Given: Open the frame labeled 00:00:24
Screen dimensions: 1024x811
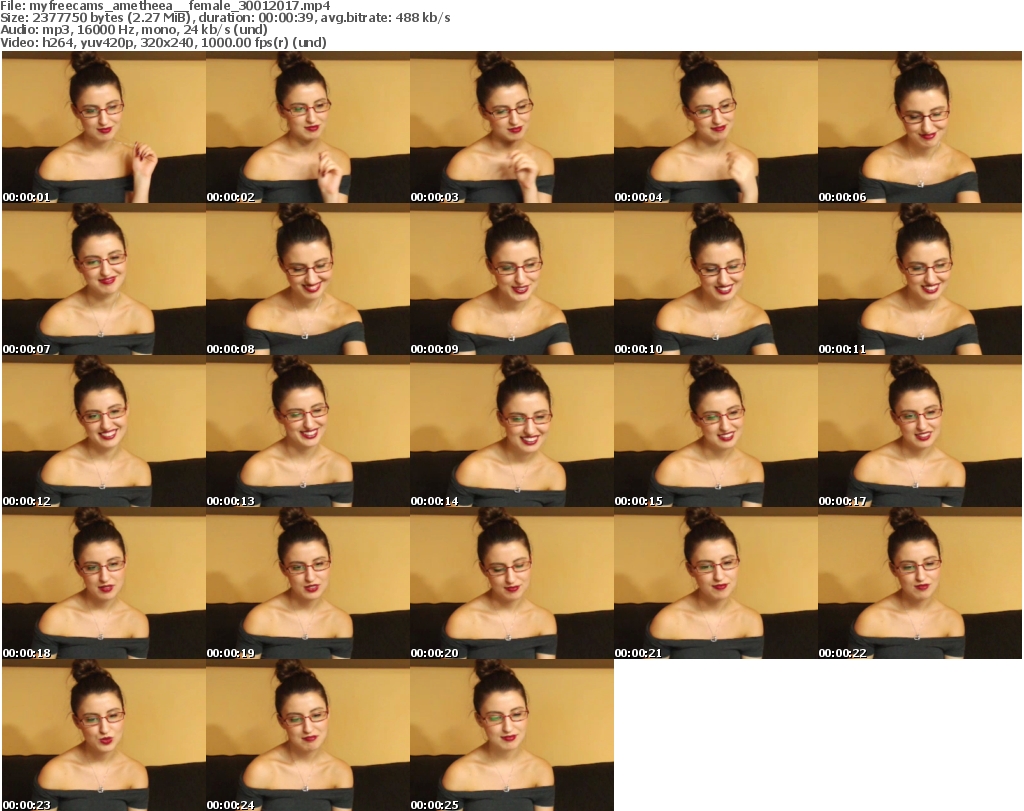Looking at the screenshot, I should coord(308,735).
